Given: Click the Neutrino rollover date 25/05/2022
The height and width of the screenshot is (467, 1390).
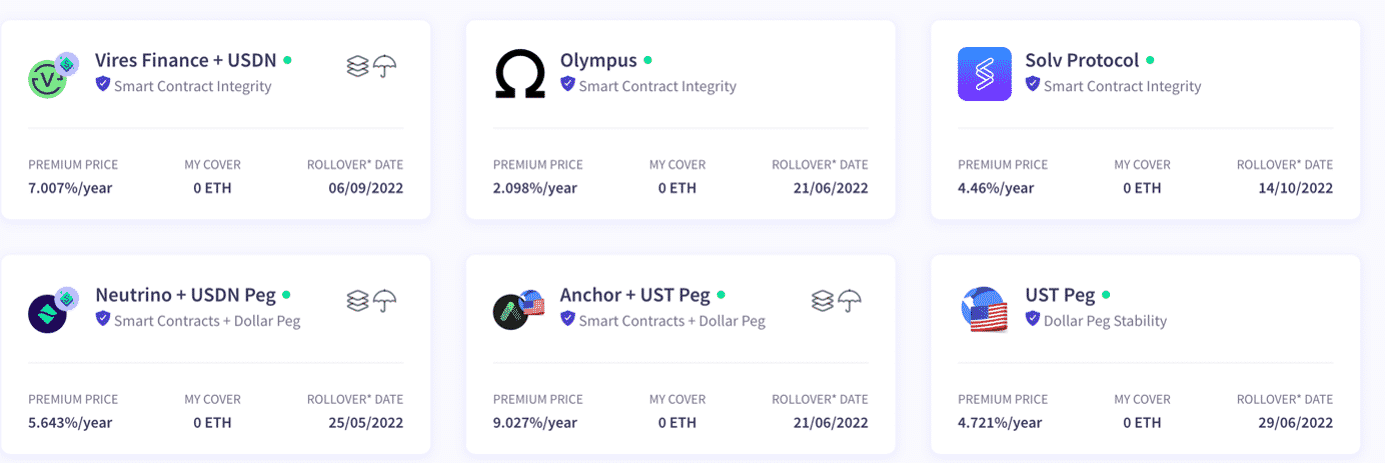Looking at the screenshot, I should [x=366, y=423].
